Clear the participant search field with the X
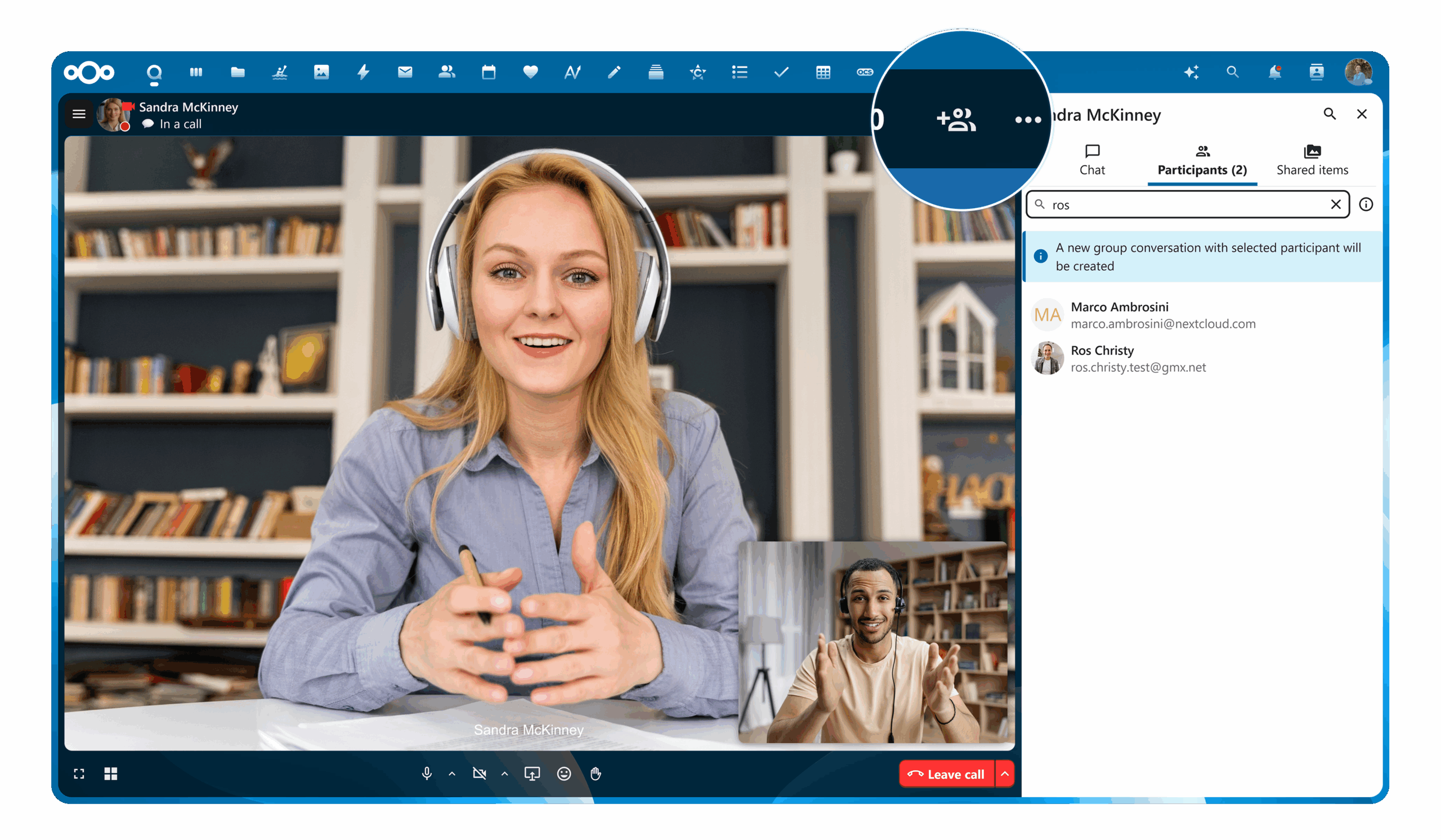 point(1336,205)
